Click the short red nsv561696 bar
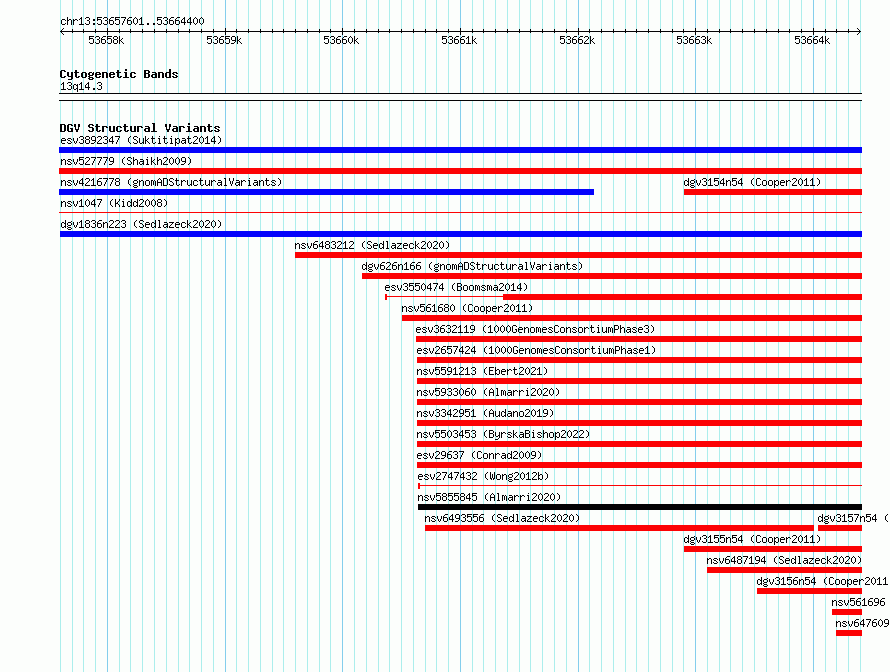890x672 pixels. [846, 612]
